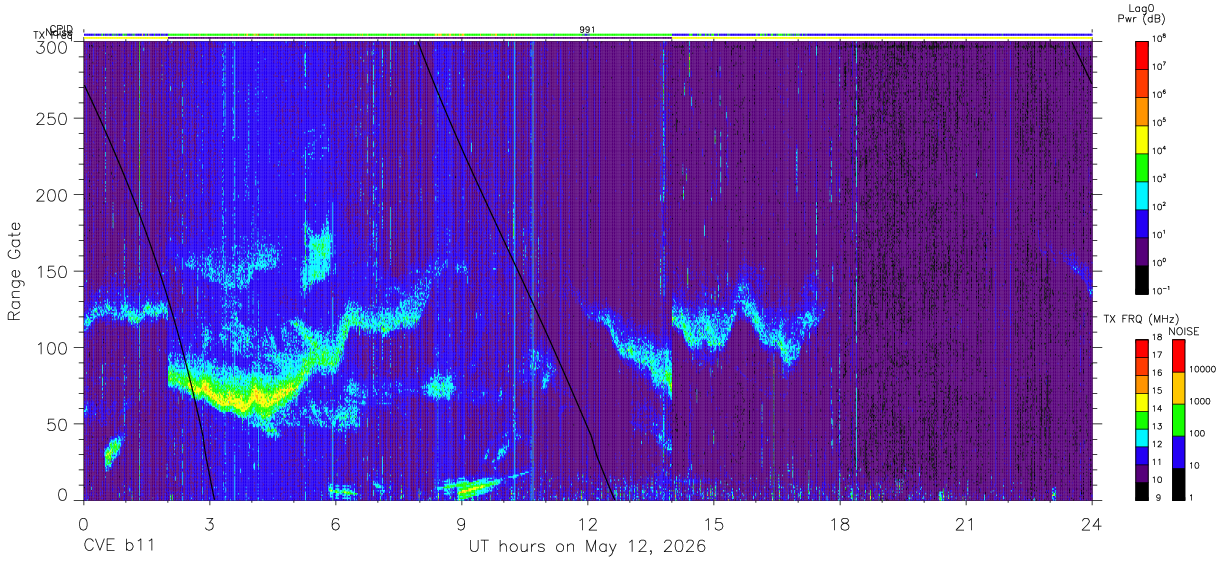
Task: Click yellow segment of Lag0 Pwr color bar
Action: click(1142, 138)
